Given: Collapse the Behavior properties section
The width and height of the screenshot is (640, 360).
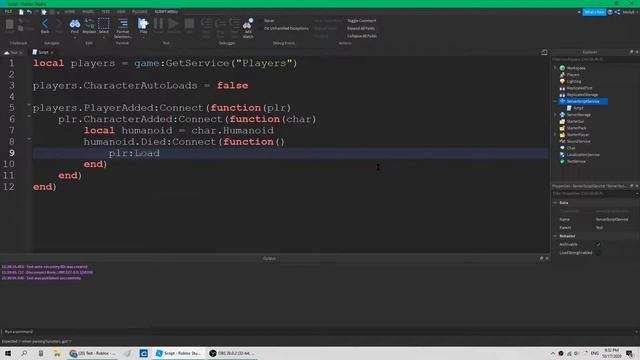Looking at the screenshot, I should (555, 236).
